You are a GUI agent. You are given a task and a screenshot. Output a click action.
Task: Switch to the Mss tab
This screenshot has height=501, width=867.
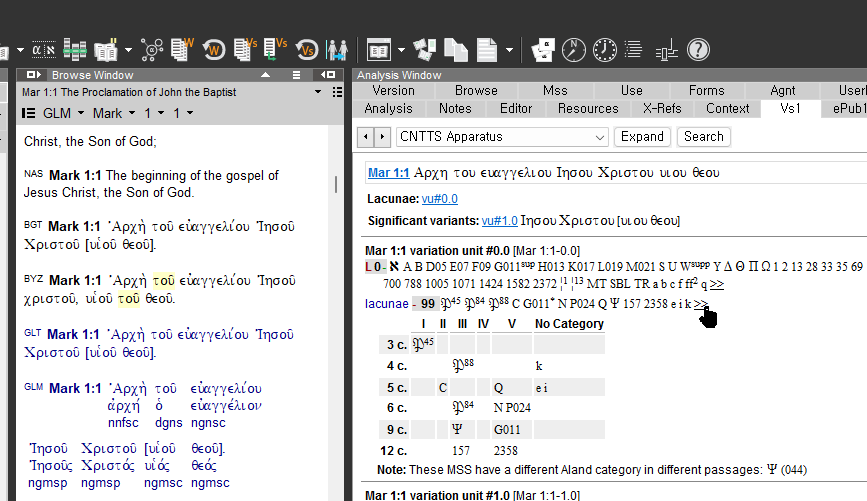tap(555, 91)
